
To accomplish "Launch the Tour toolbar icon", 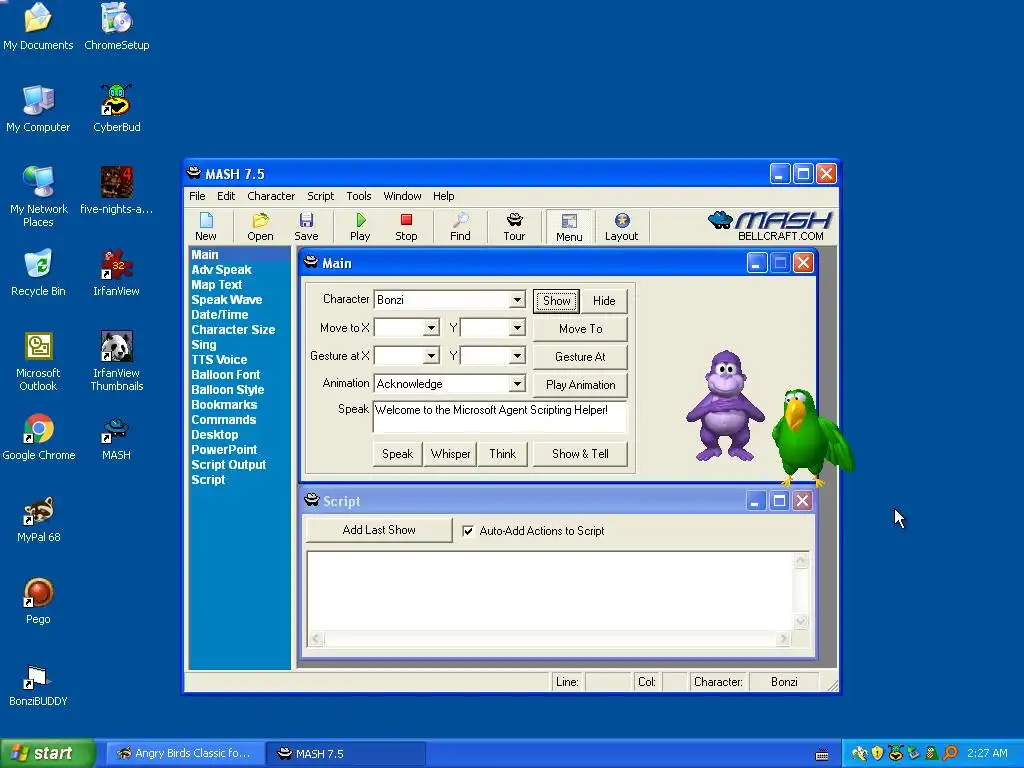I will pos(514,227).
